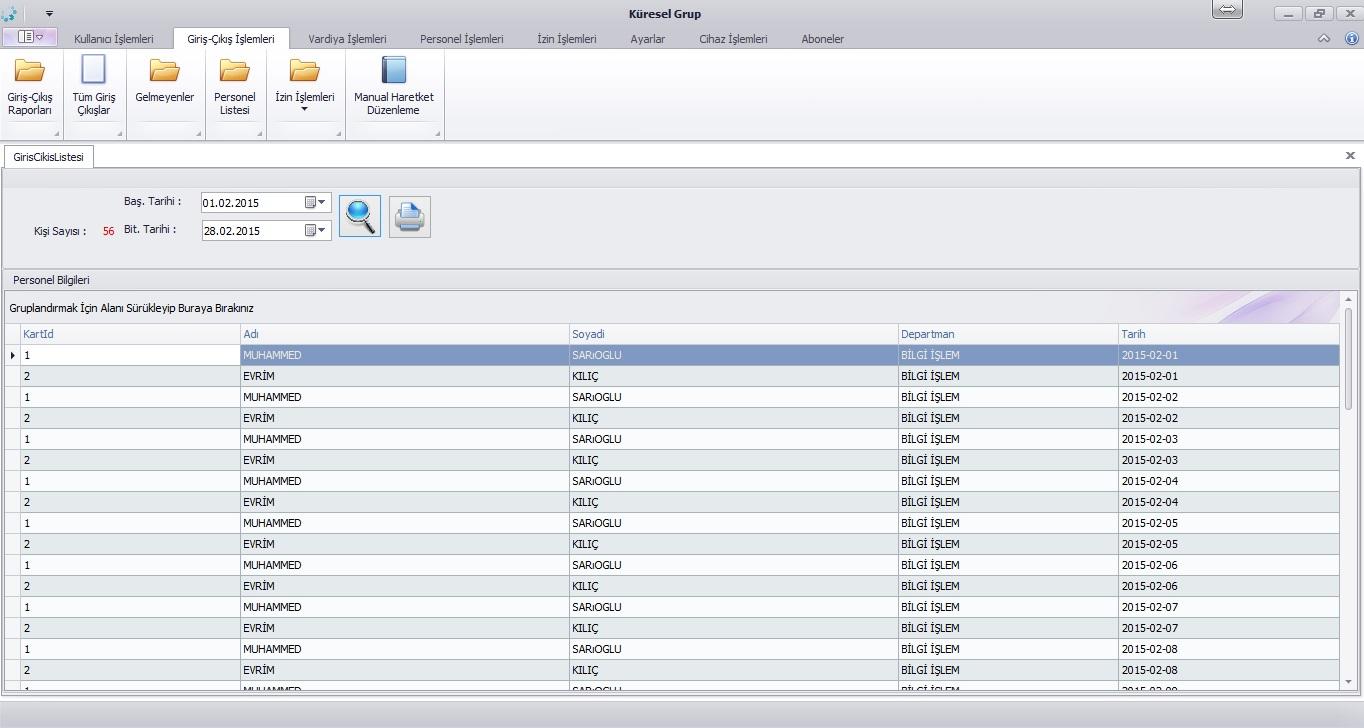
Task: Close the GirisCikisListesi panel with X
Action: click(x=1350, y=156)
